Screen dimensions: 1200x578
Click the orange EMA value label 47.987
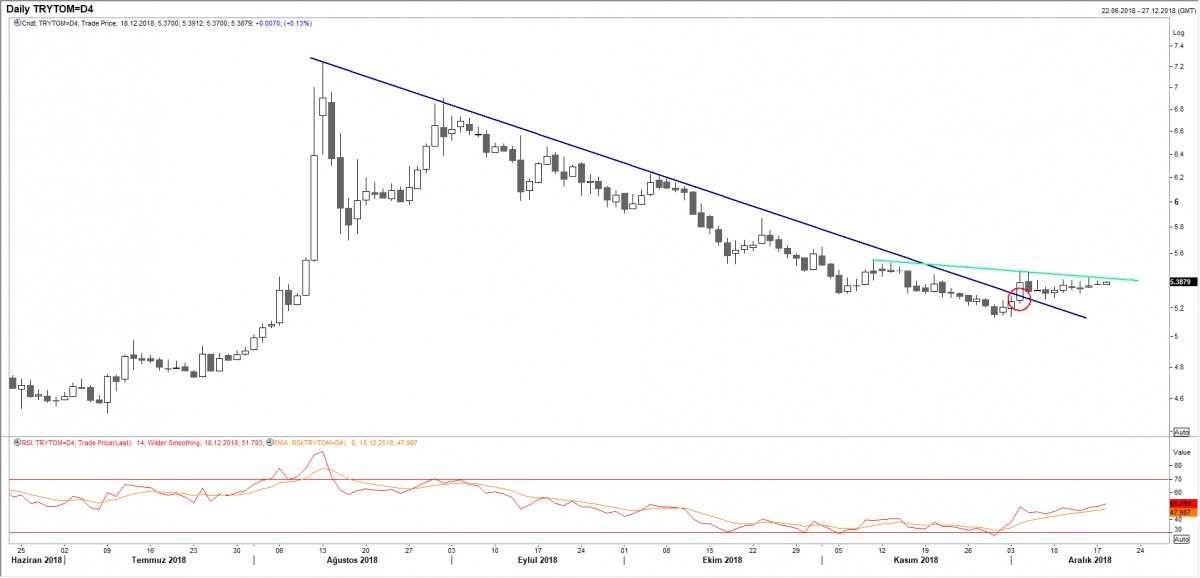tap(1180, 513)
